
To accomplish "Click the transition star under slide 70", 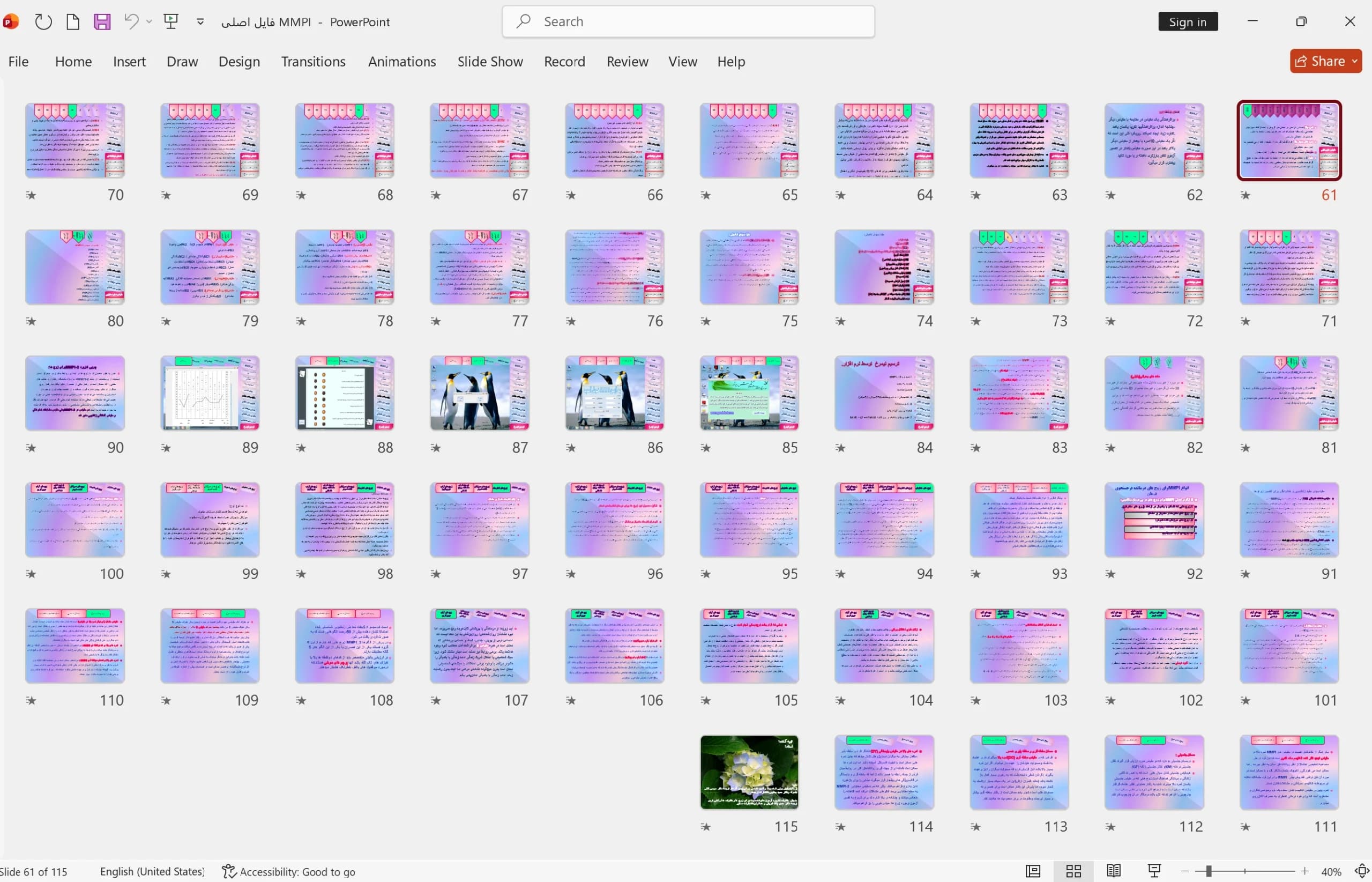I will pyautogui.click(x=31, y=195).
